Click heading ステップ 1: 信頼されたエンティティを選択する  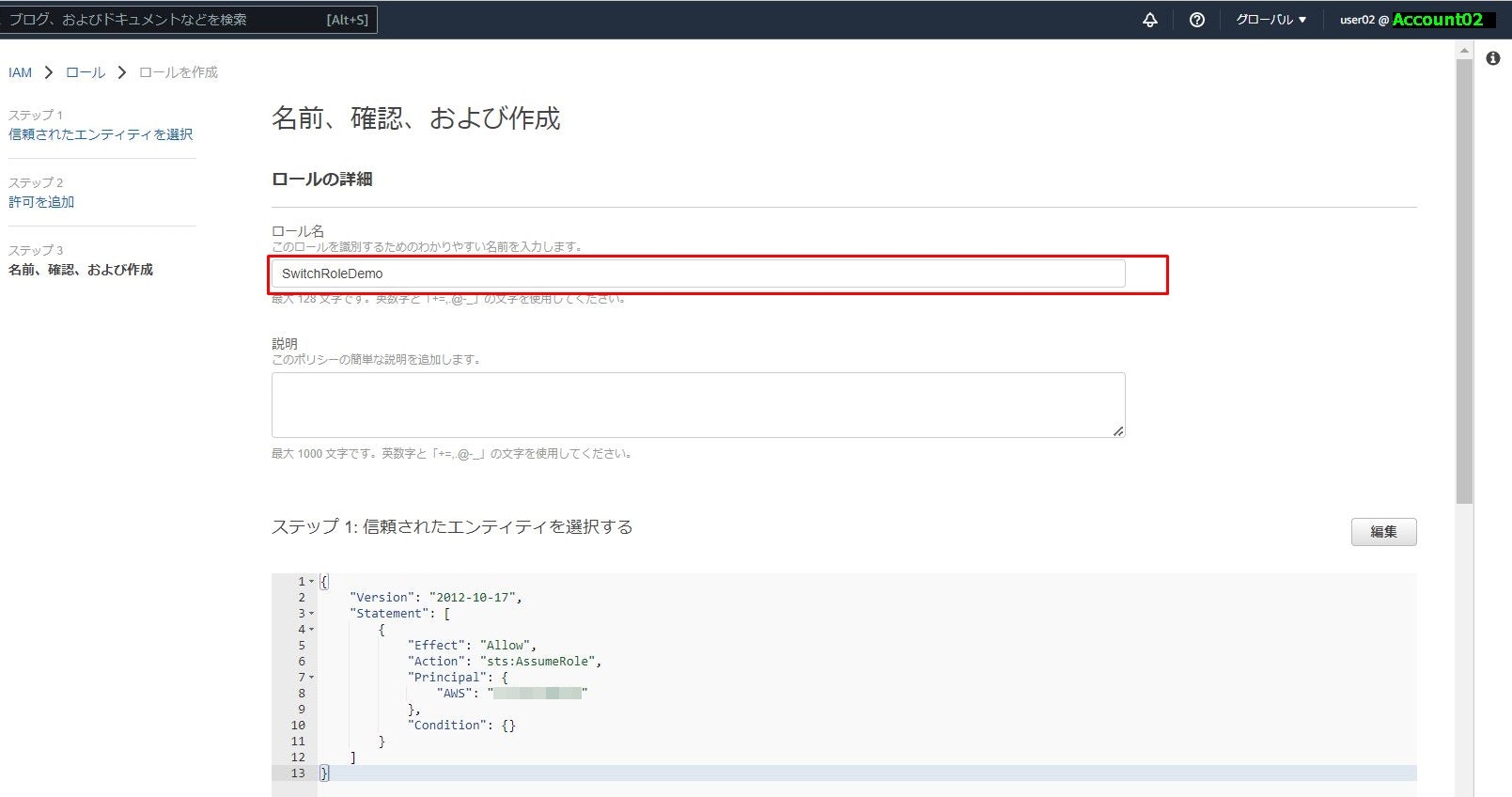452,527
